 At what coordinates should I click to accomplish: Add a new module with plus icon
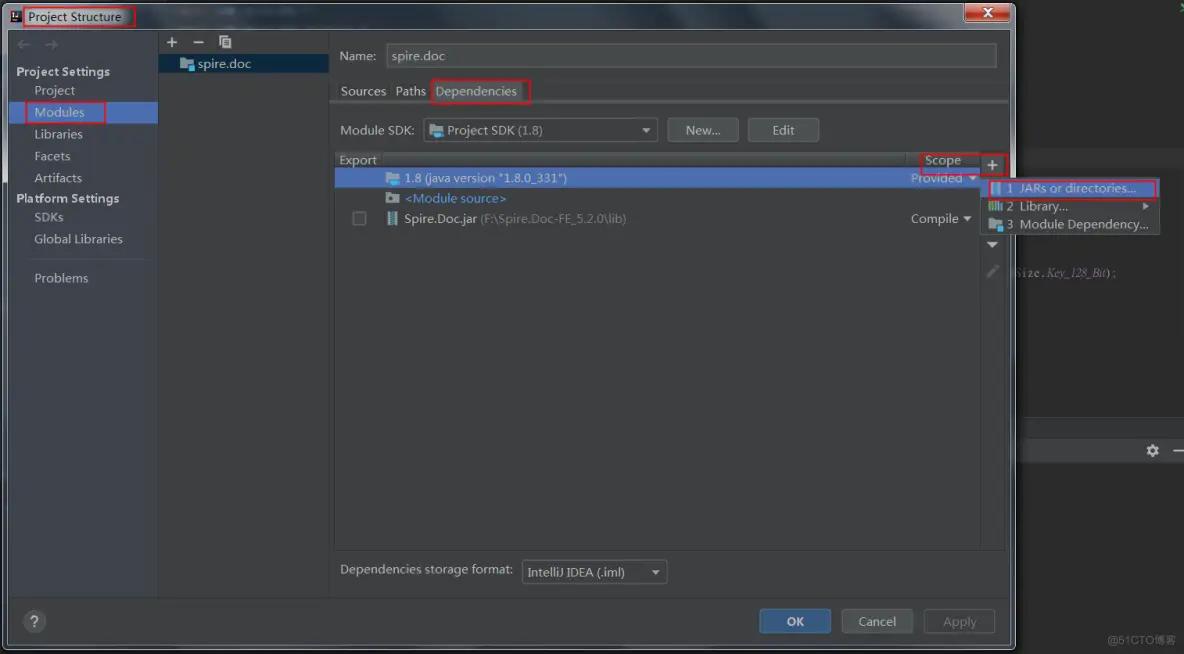click(172, 42)
